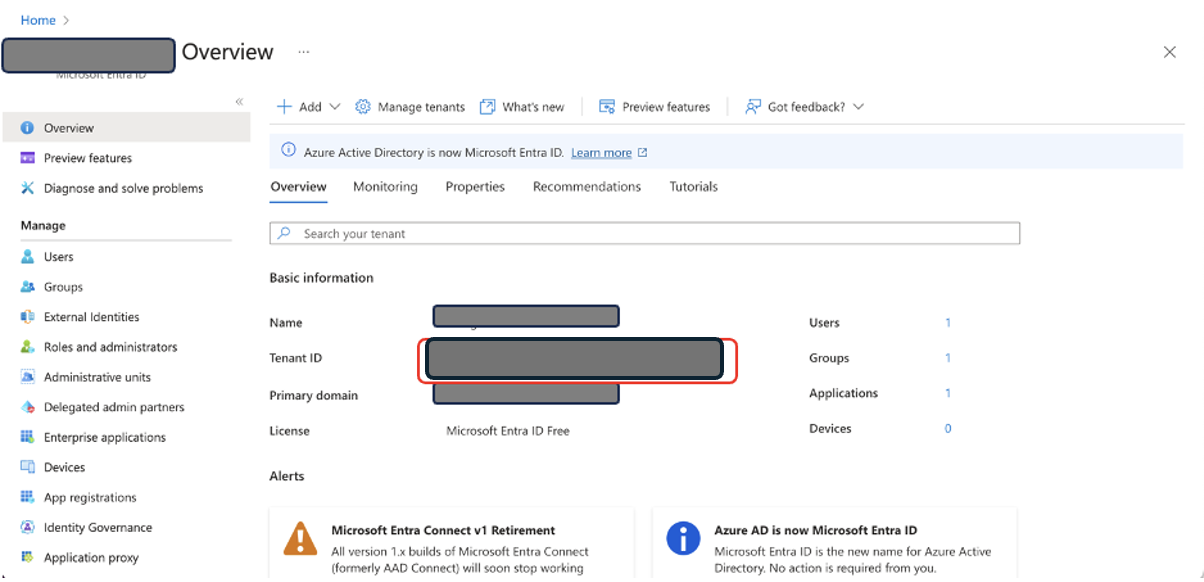Switch to the Monitoring tab

click(385, 187)
